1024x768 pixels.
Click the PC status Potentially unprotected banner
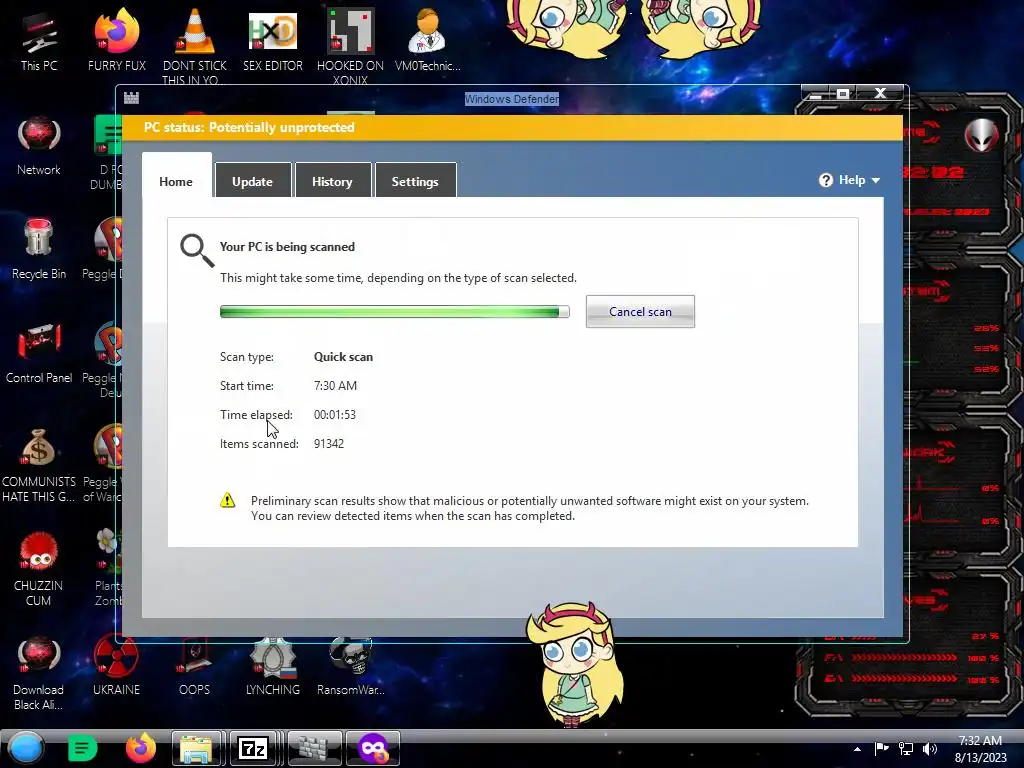pyautogui.click(x=513, y=127)
